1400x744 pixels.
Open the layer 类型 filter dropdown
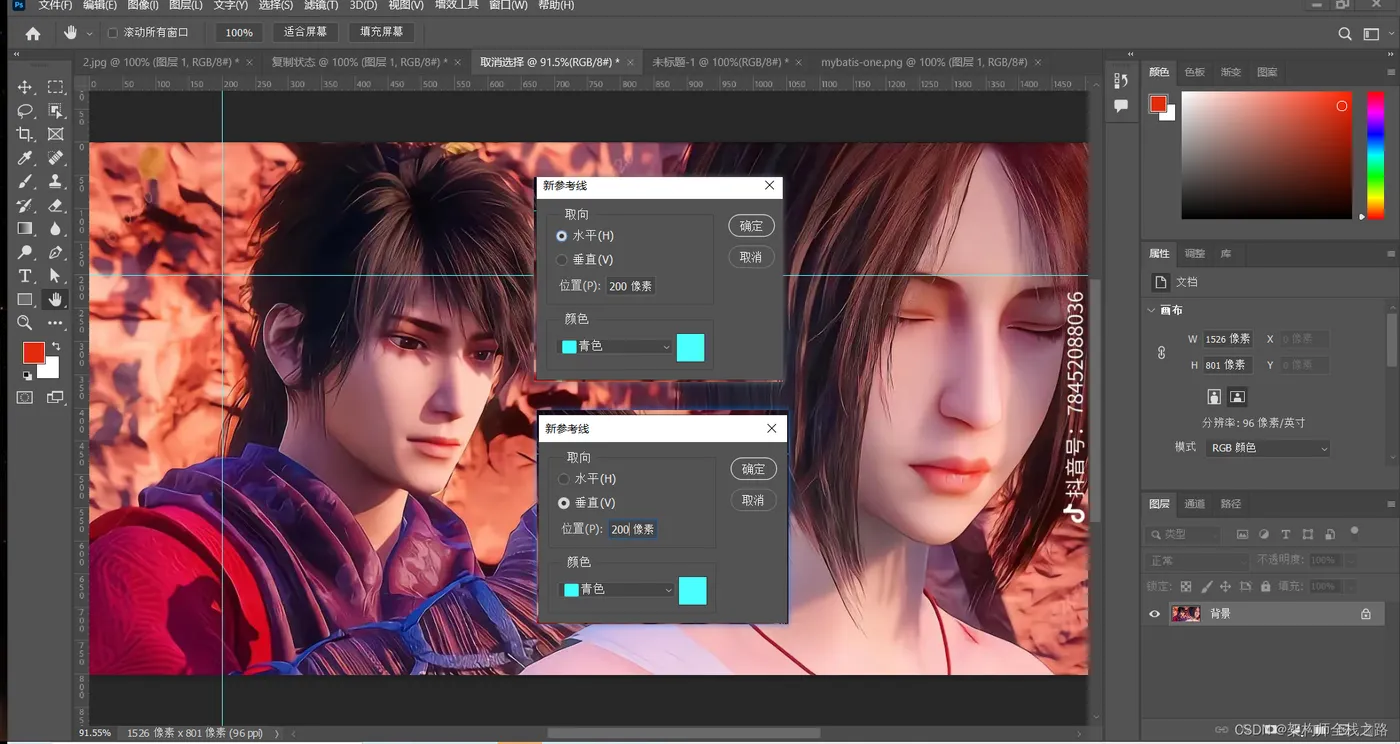point(1183,535)
